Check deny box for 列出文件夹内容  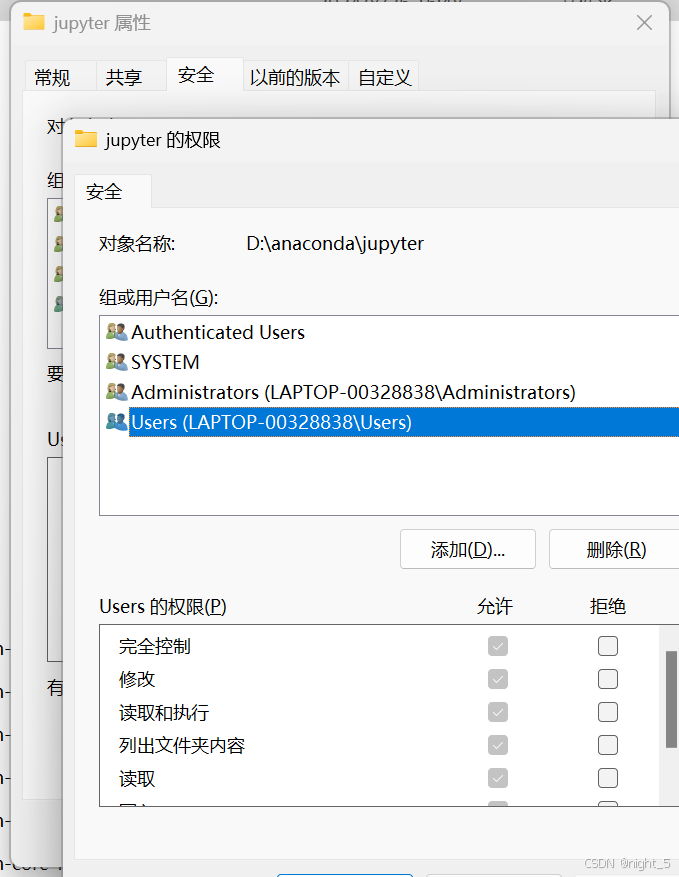[608, 745]
